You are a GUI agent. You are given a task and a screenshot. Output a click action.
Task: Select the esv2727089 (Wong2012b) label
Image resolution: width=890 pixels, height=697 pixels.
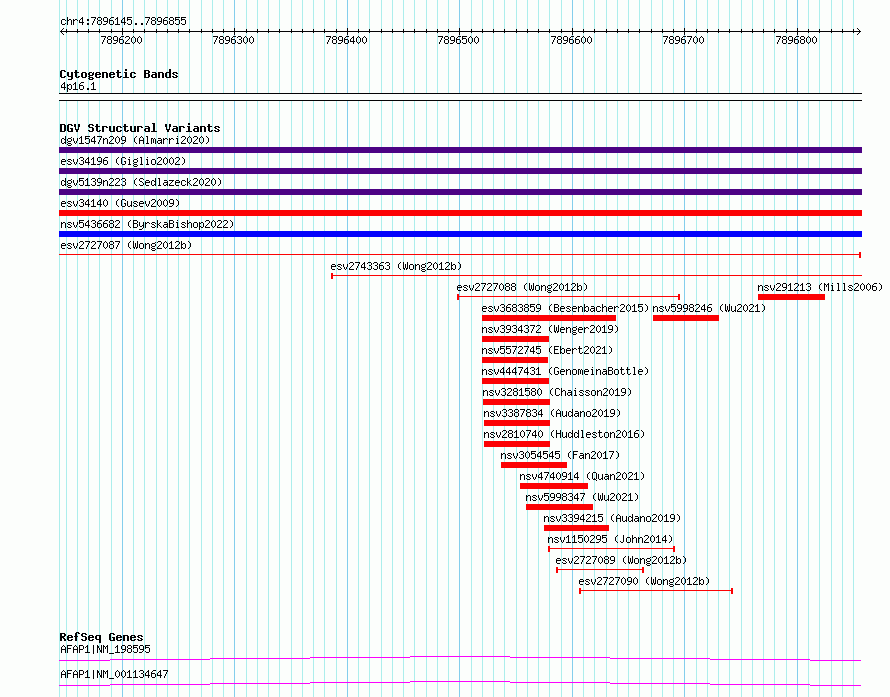(621, 560)
